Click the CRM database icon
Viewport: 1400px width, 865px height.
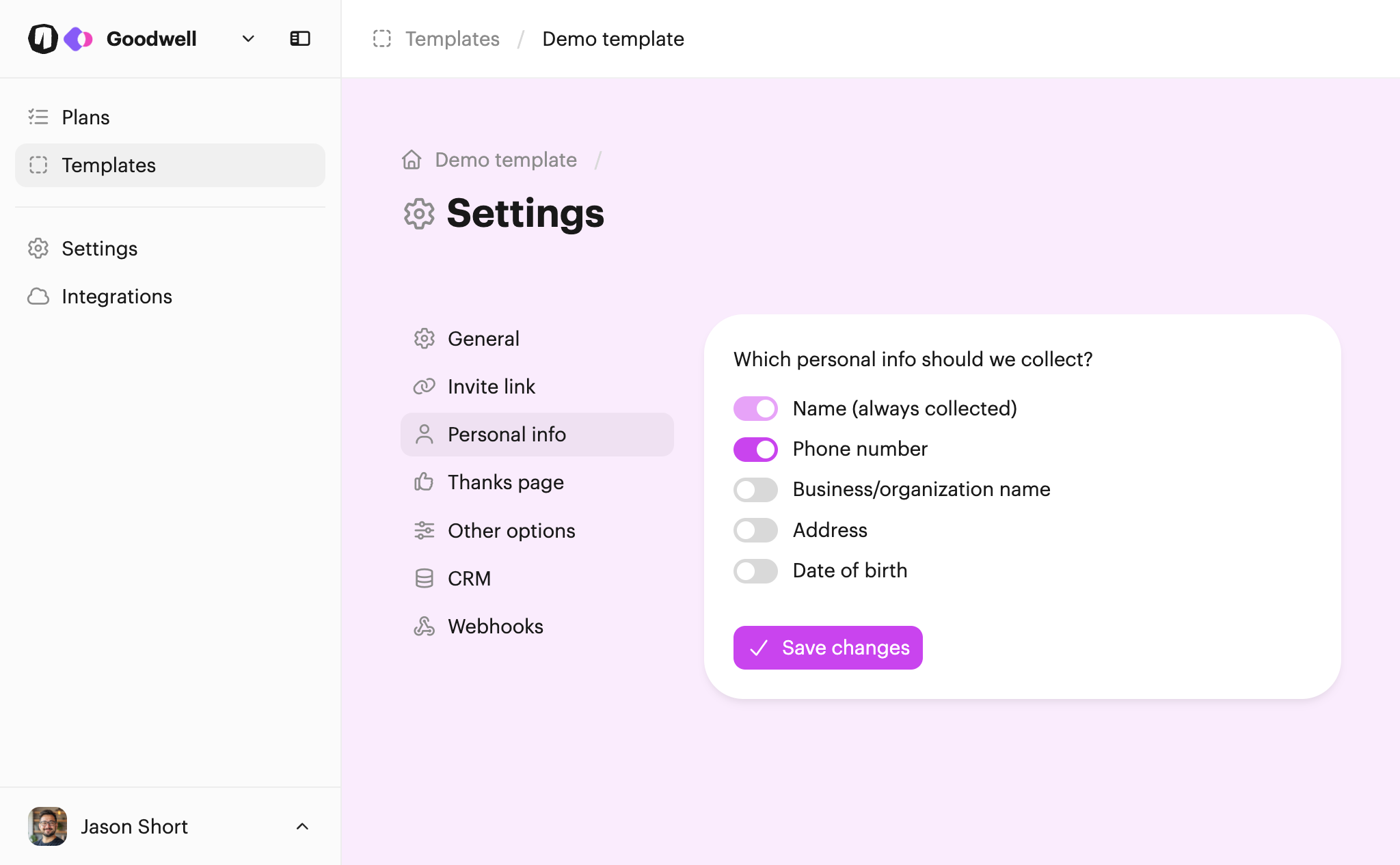(425, 579)
